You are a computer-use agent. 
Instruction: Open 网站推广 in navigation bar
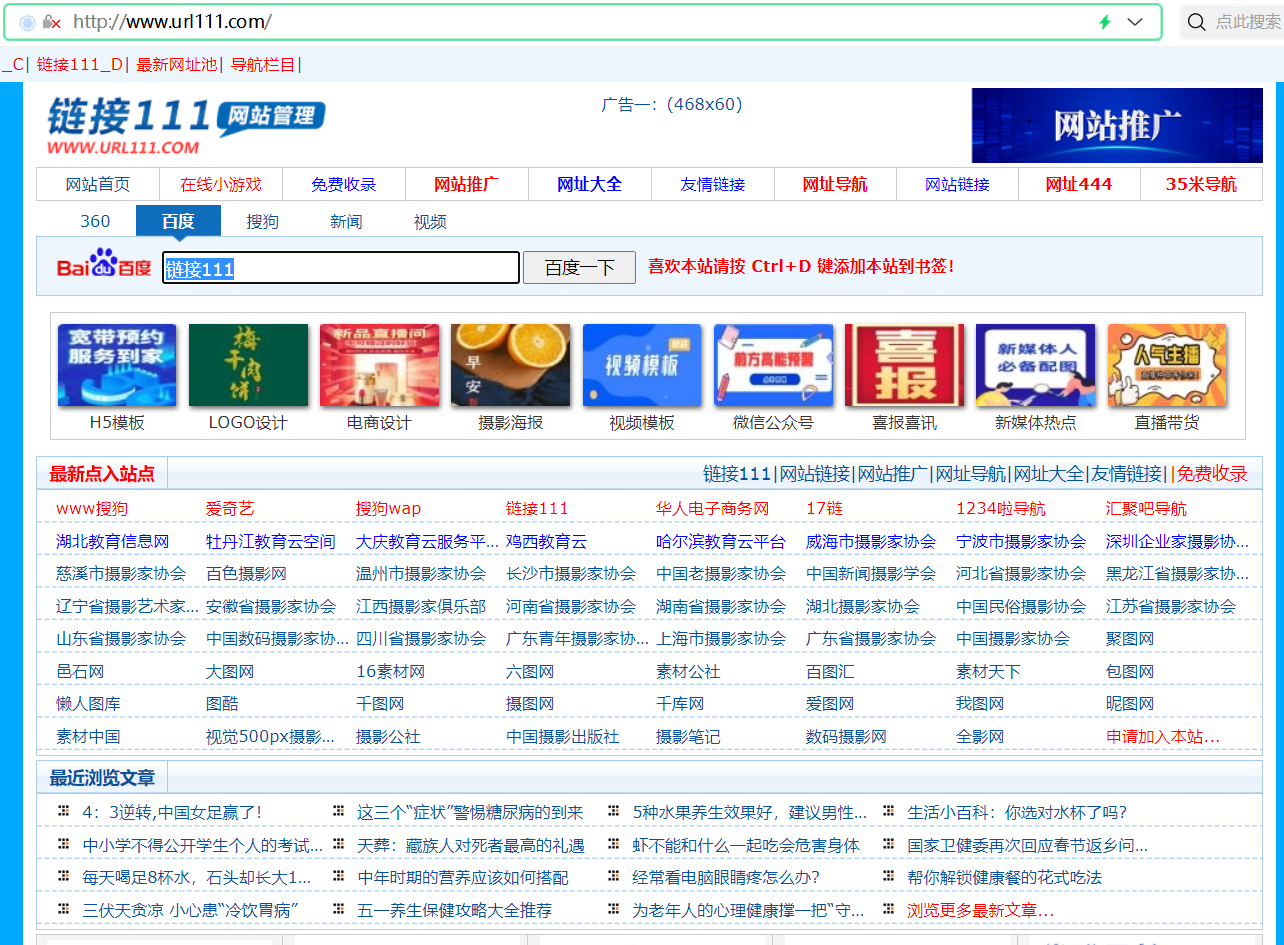pyautogui.click(x=466, y=184)
